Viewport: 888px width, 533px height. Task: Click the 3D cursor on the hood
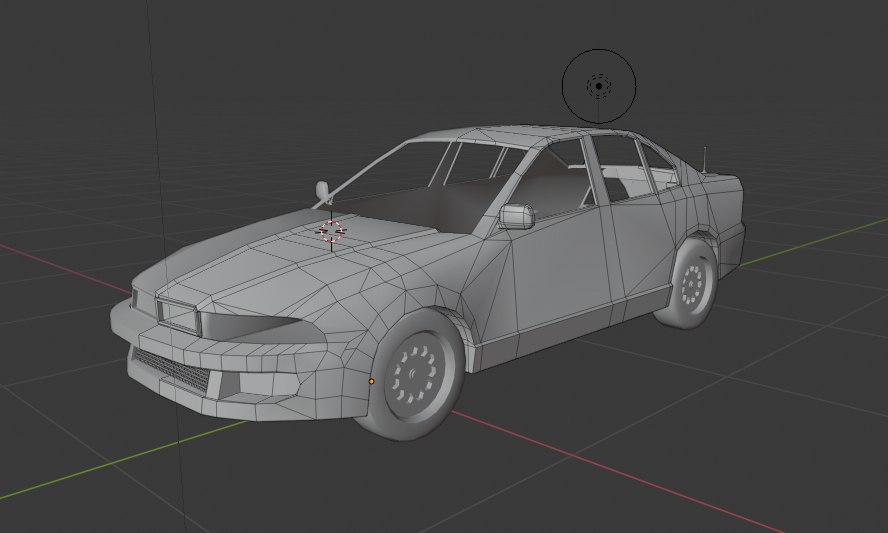click(332, 231)
